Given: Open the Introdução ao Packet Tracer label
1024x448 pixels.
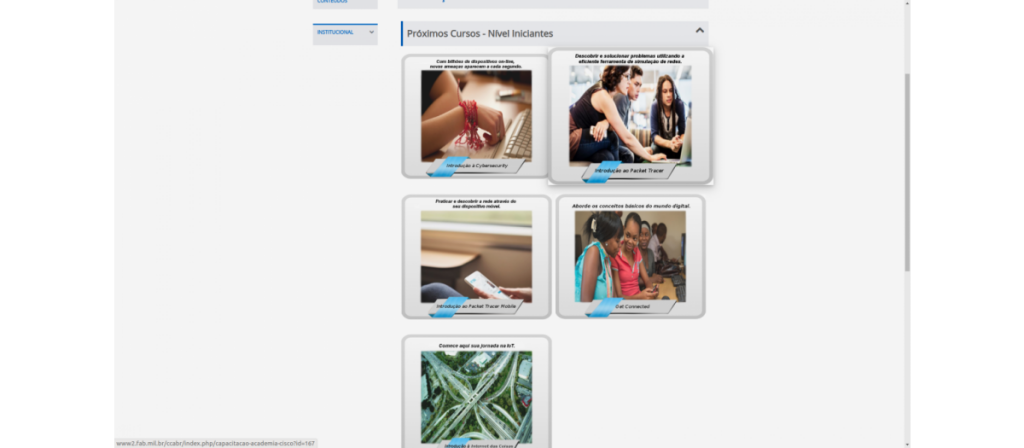Looking at the screenshot, I should (629, 170).
